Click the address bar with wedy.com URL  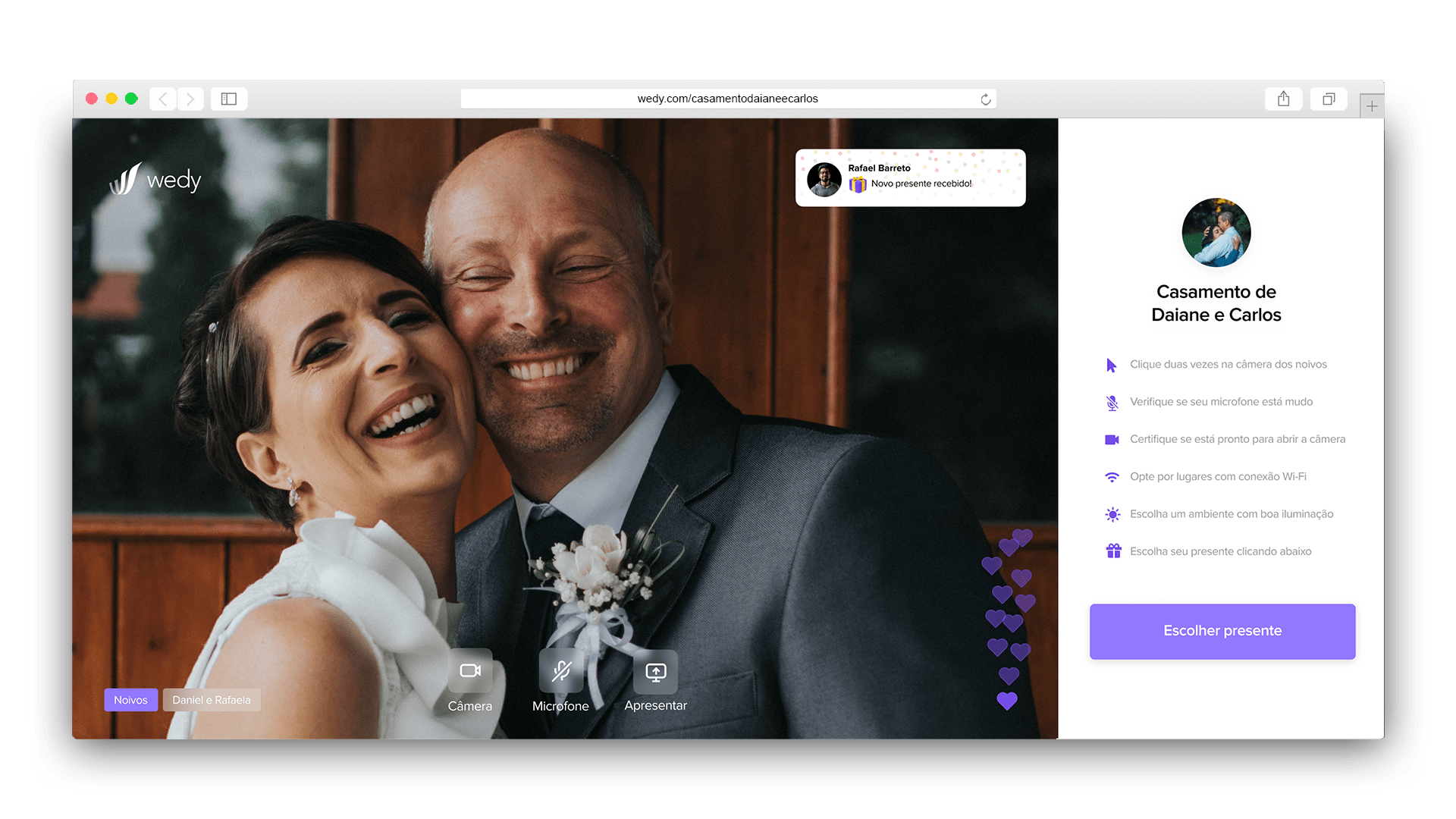(x=728, y=99)
